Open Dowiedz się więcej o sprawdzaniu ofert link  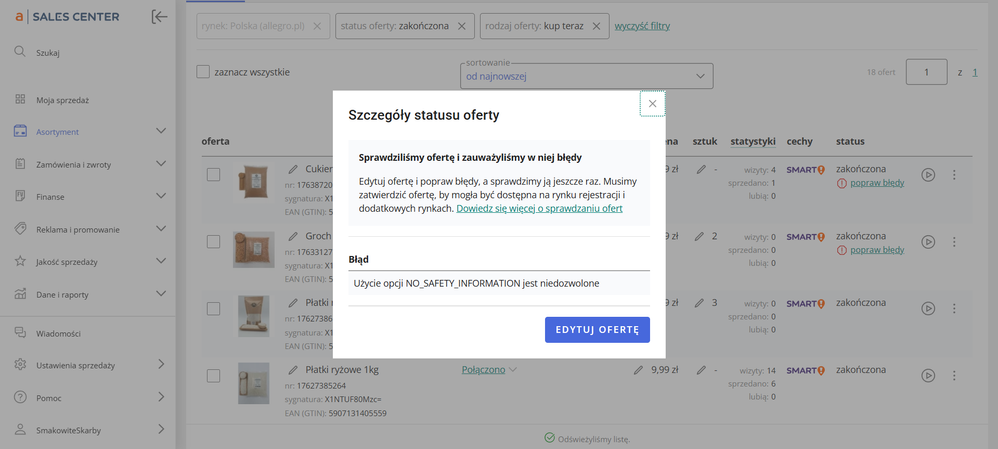point(539,208)
